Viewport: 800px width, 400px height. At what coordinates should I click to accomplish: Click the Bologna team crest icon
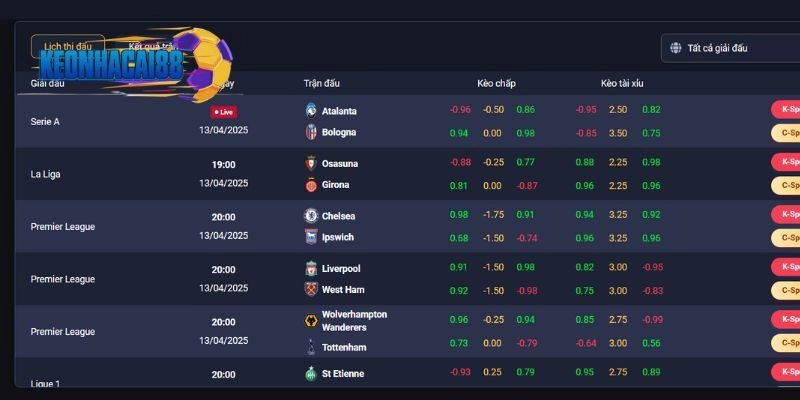[x=310, y=132]
